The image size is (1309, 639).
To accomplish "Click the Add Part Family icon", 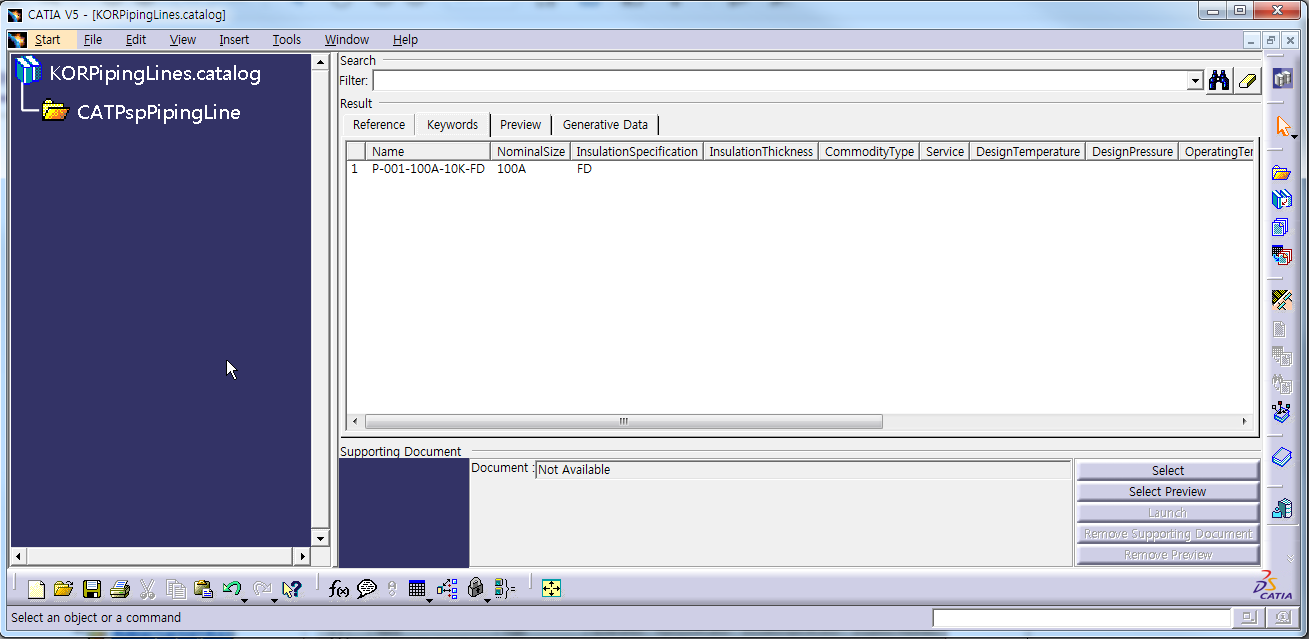I will coord(1281,200).
